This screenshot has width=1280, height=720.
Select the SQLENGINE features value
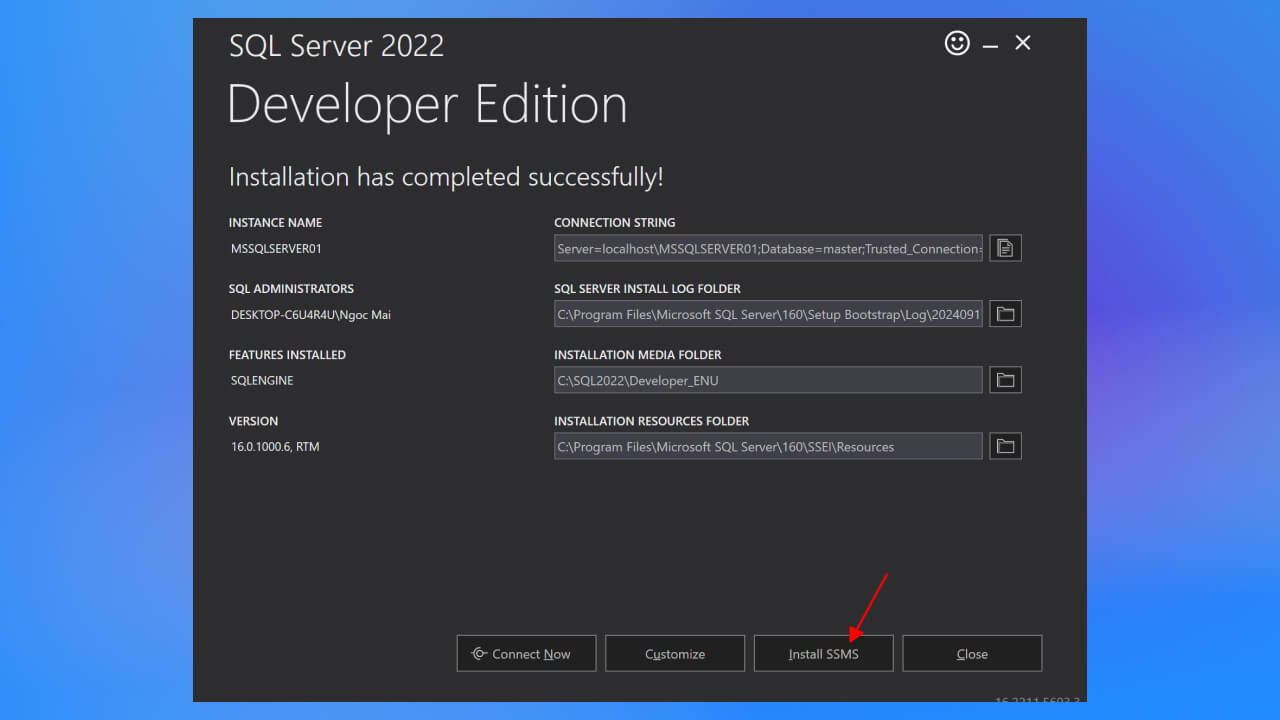[262, 381]
